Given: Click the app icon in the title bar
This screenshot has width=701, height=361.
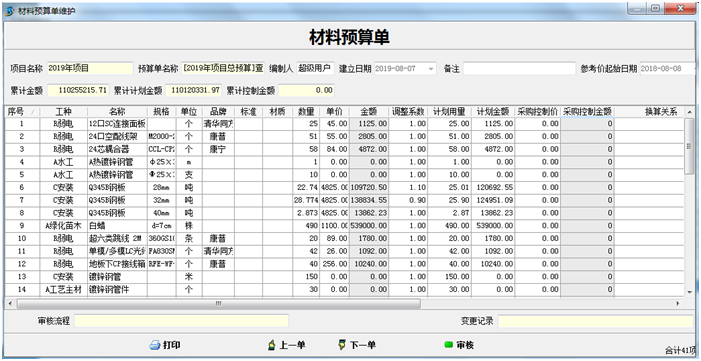Looking at the screenshot, I should [9, 11].
